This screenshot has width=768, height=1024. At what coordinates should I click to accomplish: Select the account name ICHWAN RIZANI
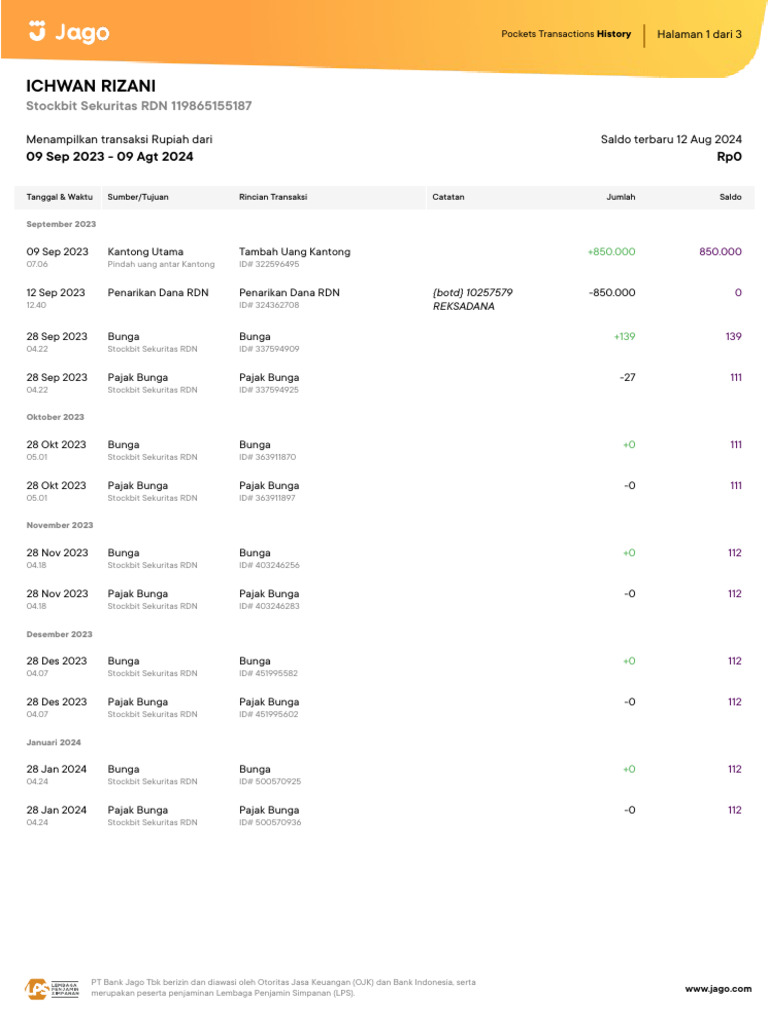91,86
